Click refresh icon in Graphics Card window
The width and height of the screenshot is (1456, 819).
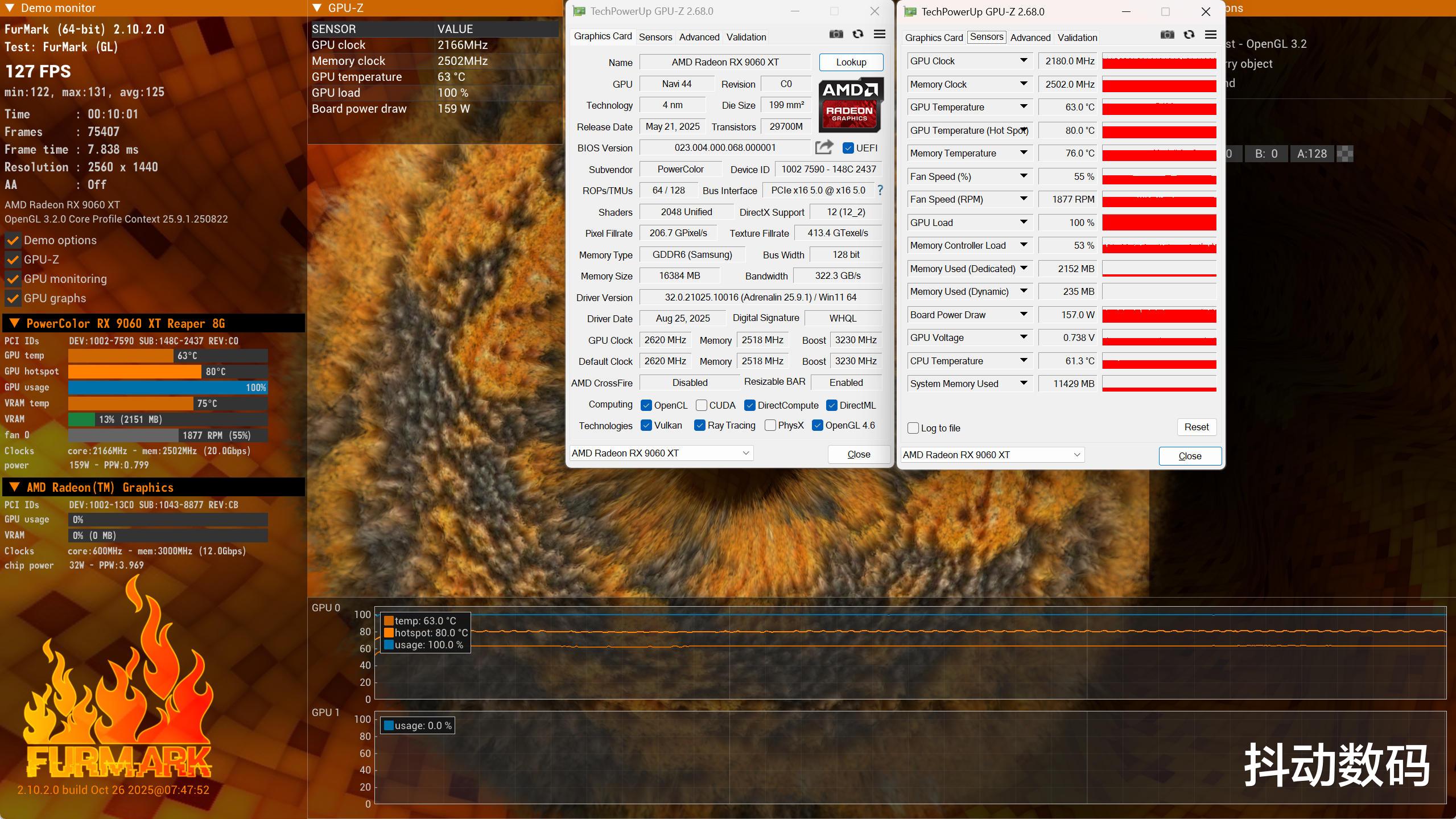(x=858, y=34)
